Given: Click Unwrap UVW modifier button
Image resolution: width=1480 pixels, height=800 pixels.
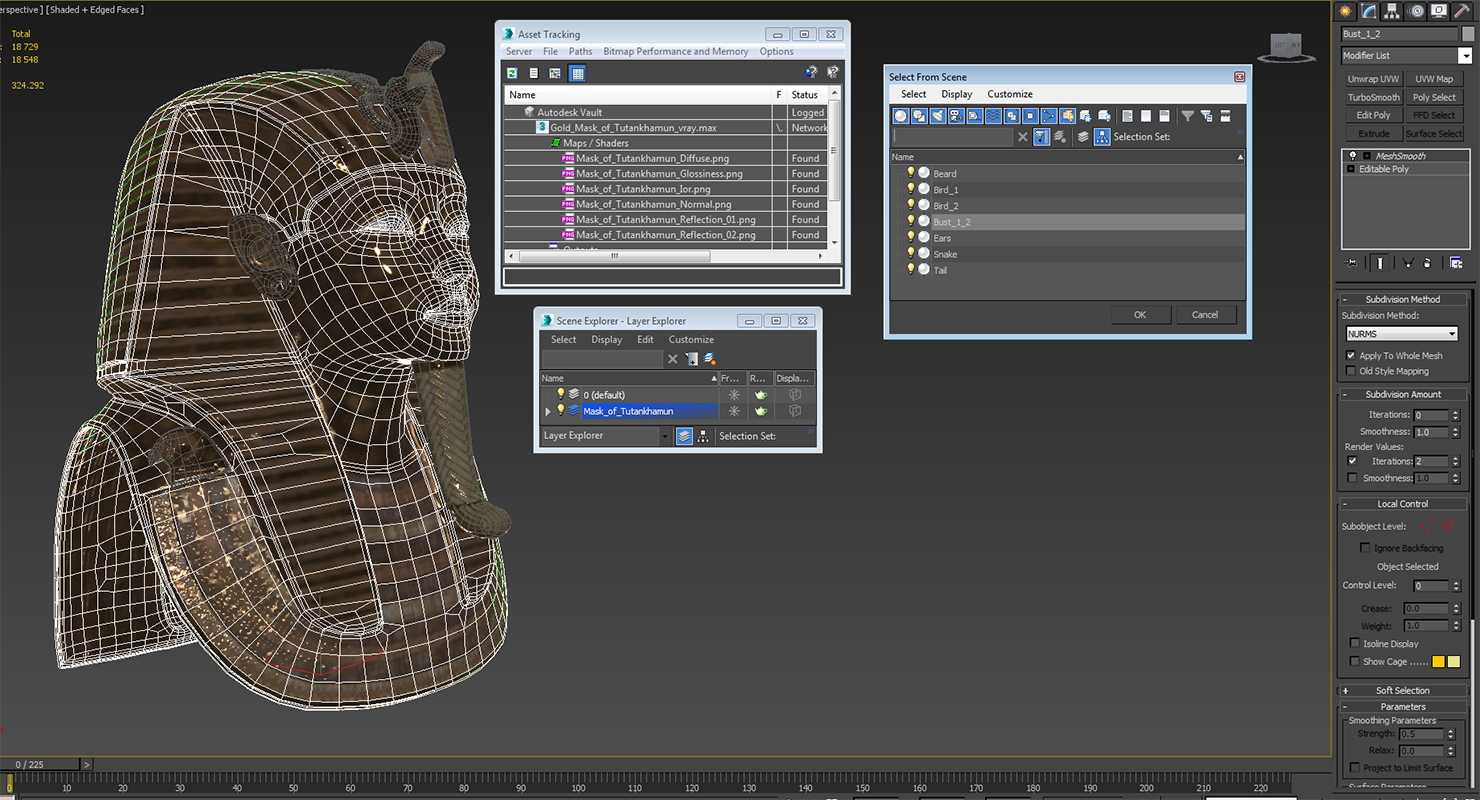Looking at the screenshot, I should 1373,79.
